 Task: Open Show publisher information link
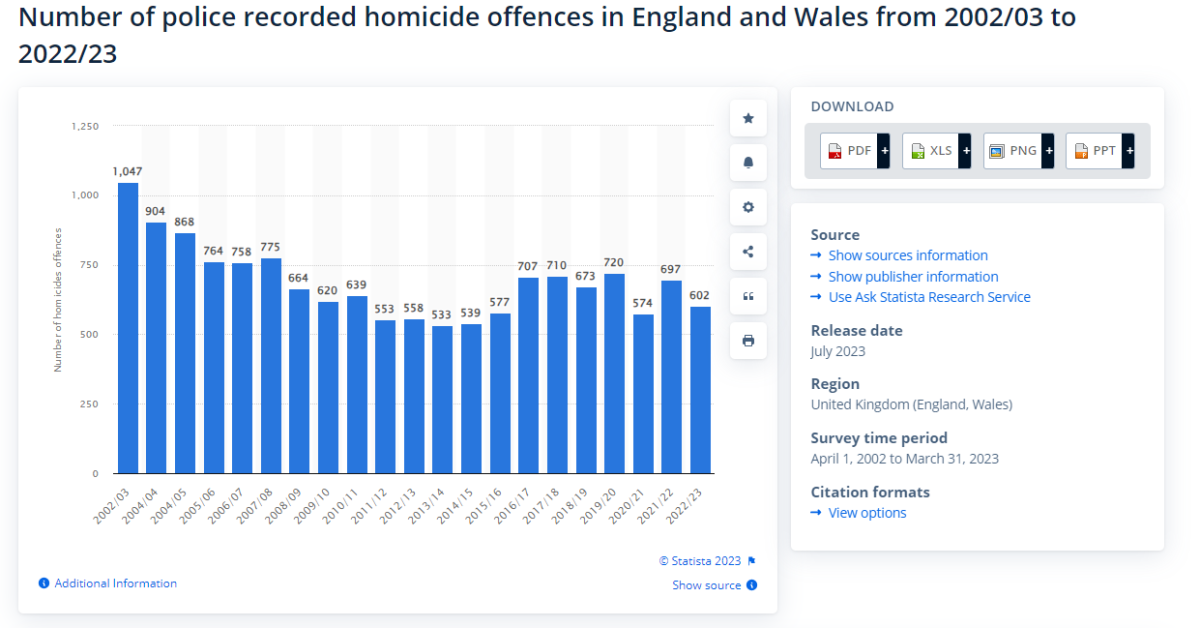pos(913,276)
